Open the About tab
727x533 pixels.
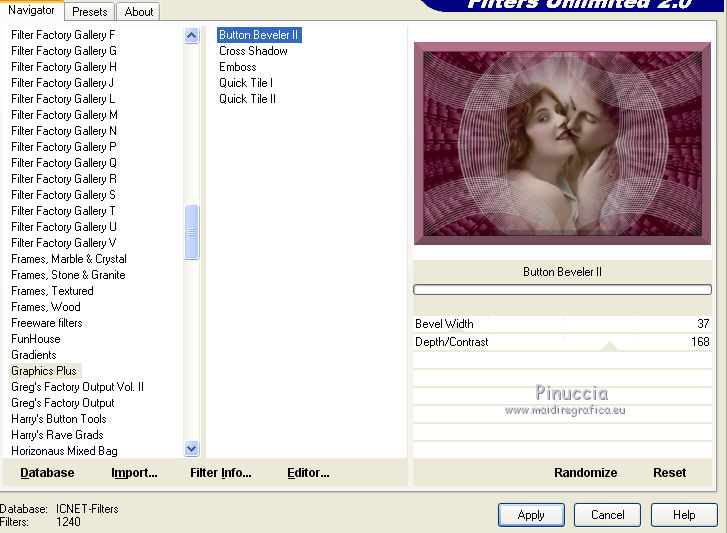(x=139, y=12)
